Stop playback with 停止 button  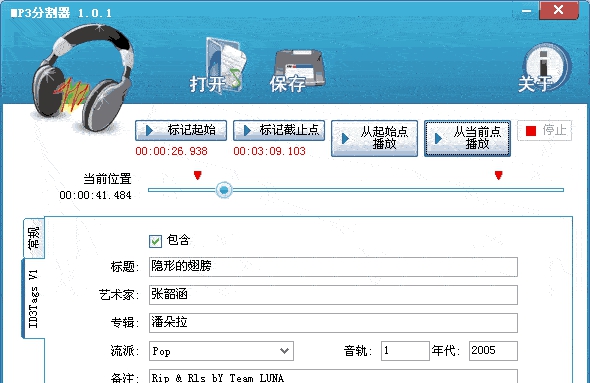tap(545, 131)
